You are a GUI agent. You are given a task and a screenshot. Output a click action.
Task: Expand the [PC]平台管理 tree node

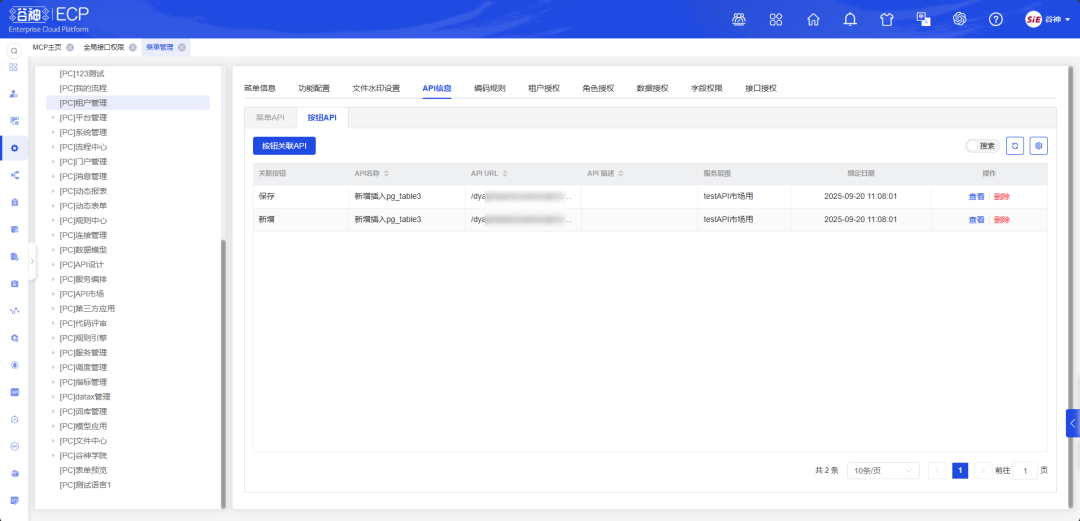coord(53,117)
